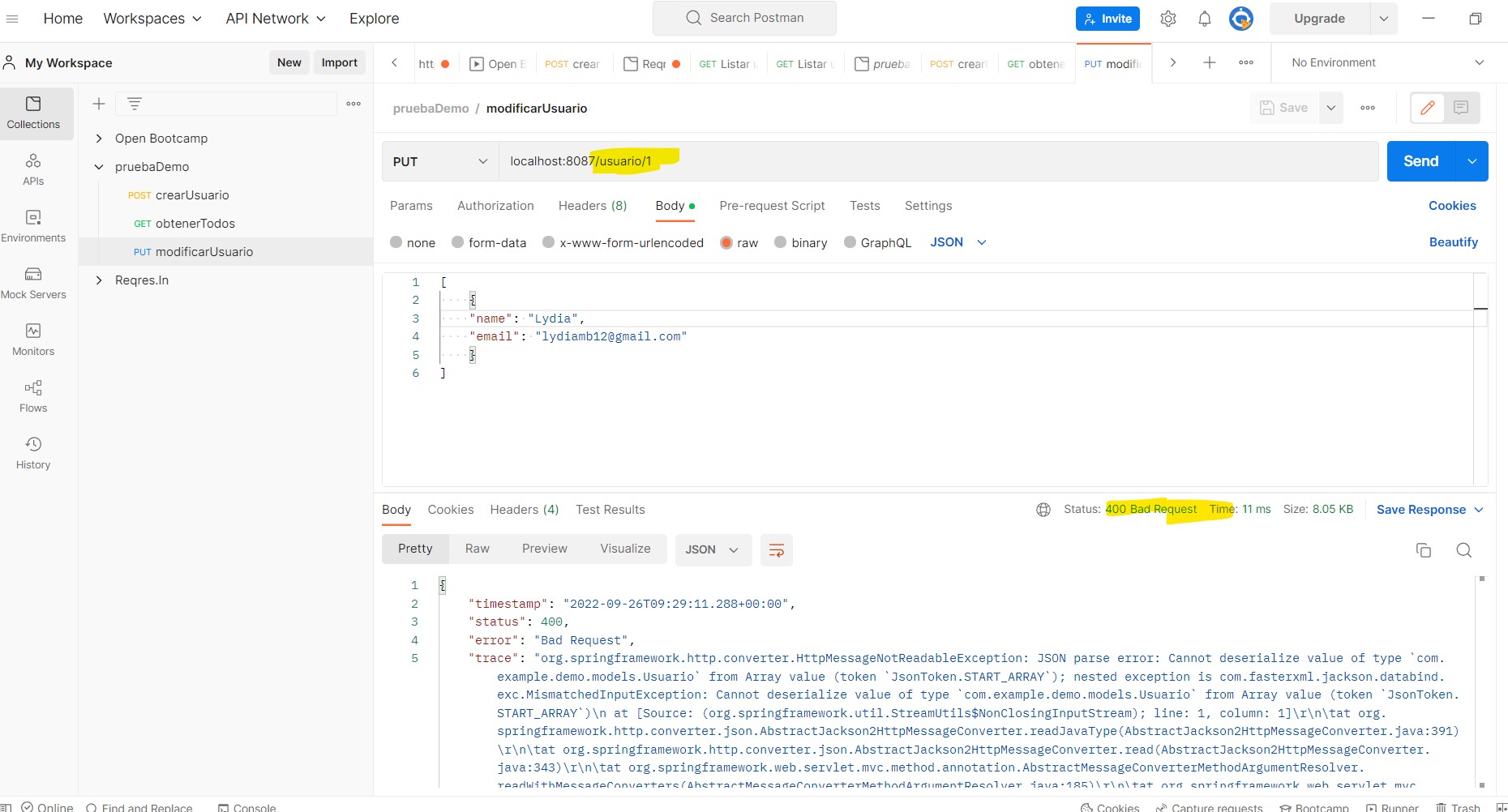The width and height of the screenshot is (1508, 812).
Task: Open Upgrade dropdown arrow
Action: pos(1383,19)
